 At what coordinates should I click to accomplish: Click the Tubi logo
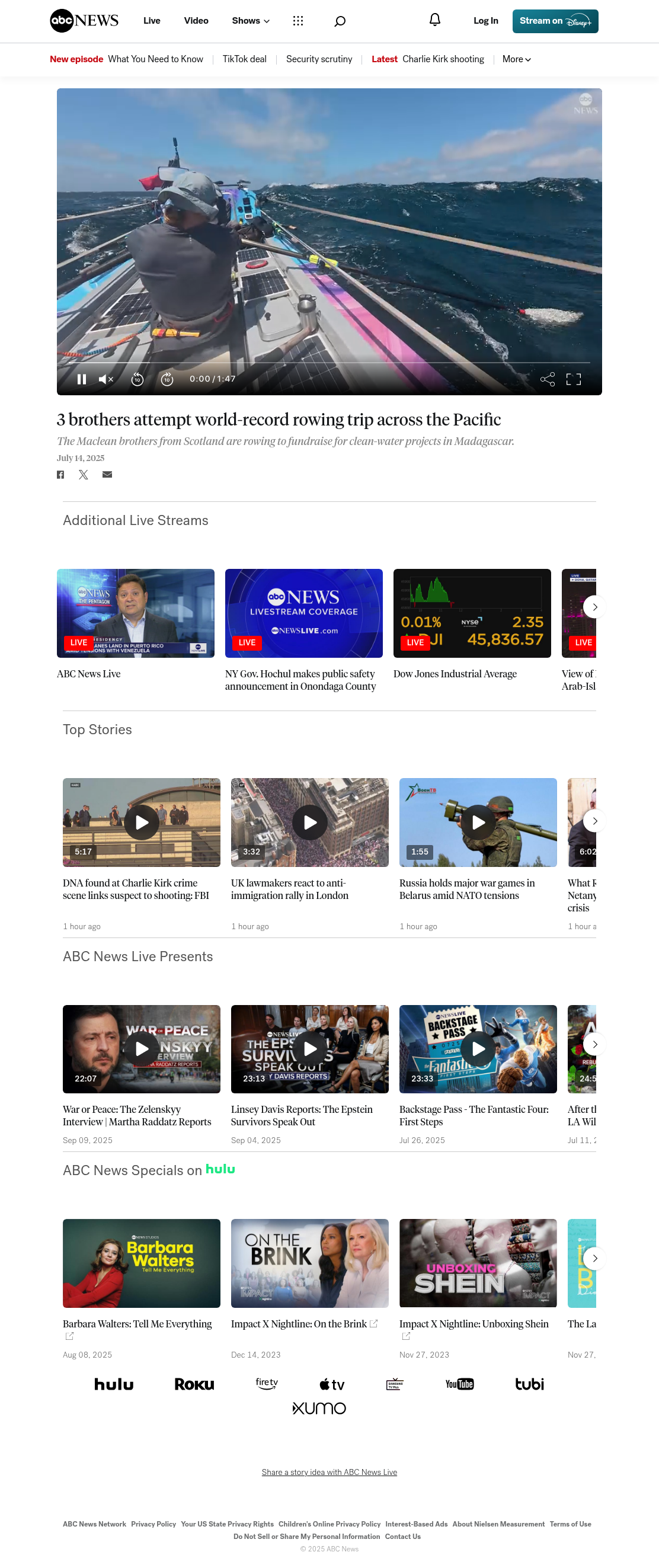[529, 1384]
